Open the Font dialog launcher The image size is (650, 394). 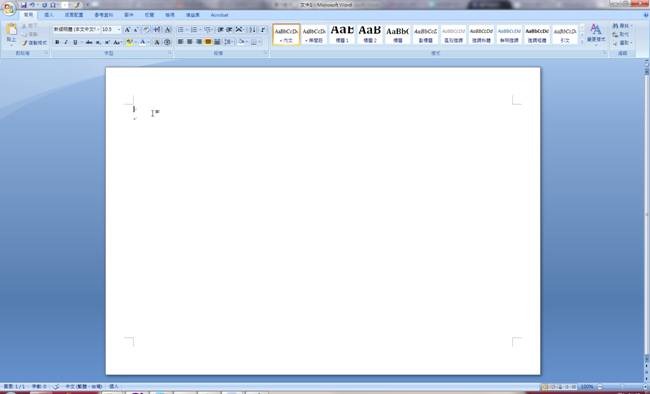click(x=170, y=54)
